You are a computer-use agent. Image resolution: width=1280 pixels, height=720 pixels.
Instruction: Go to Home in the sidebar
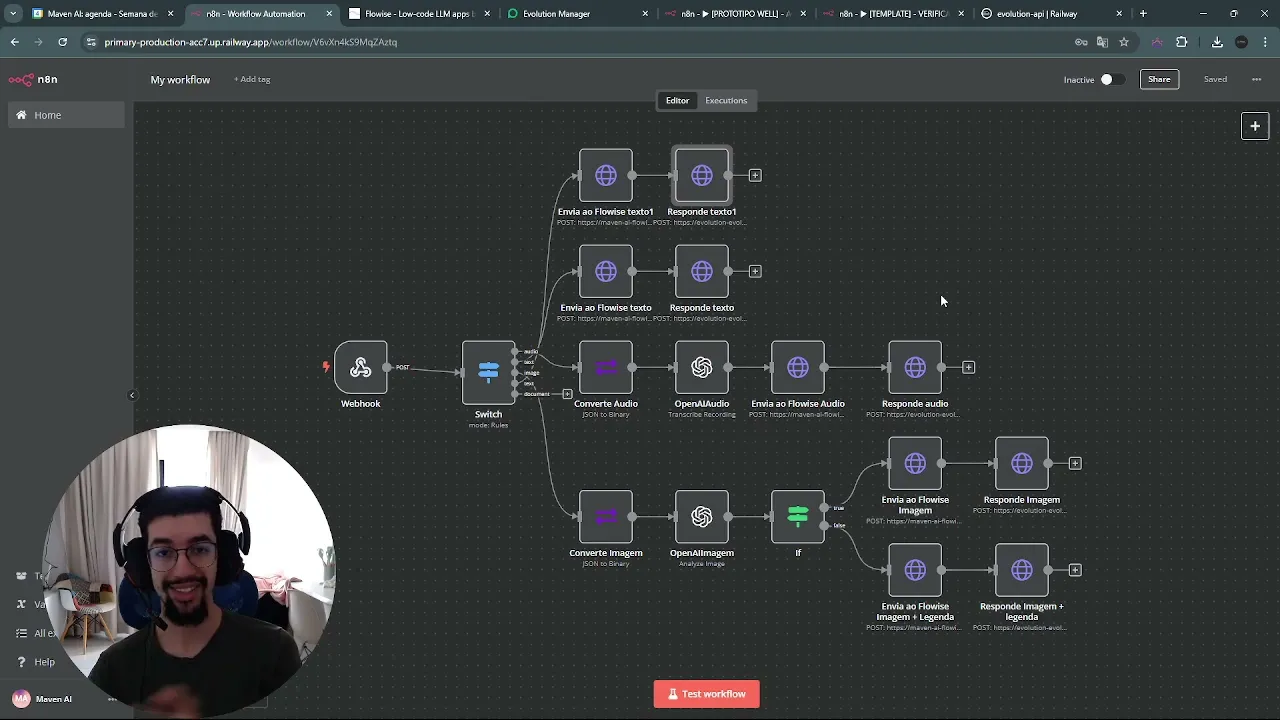pyautogui.click(x=67, y=115)
